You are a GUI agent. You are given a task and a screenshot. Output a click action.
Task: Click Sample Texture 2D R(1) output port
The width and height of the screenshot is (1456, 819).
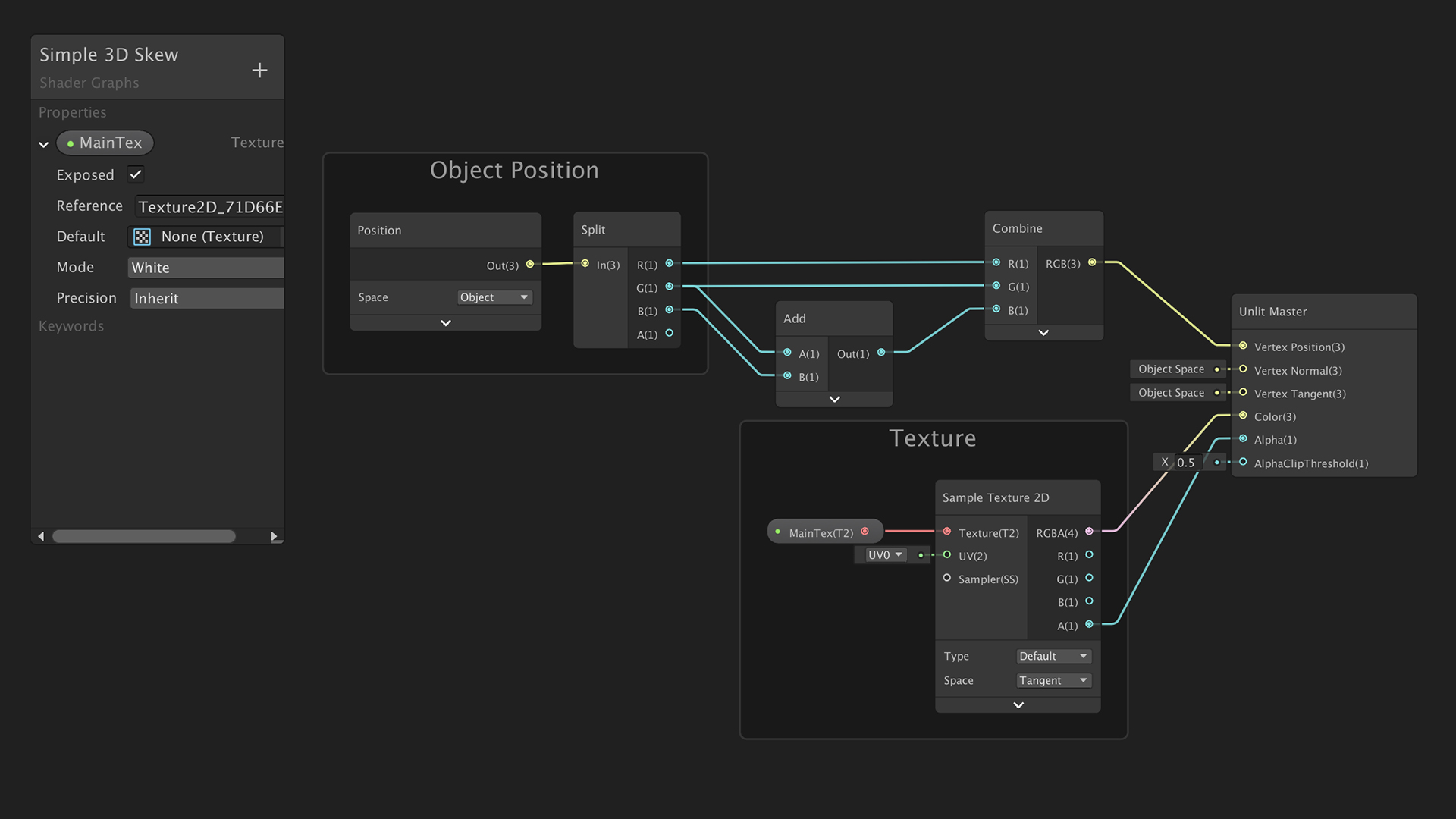[x=1090, y=555]
